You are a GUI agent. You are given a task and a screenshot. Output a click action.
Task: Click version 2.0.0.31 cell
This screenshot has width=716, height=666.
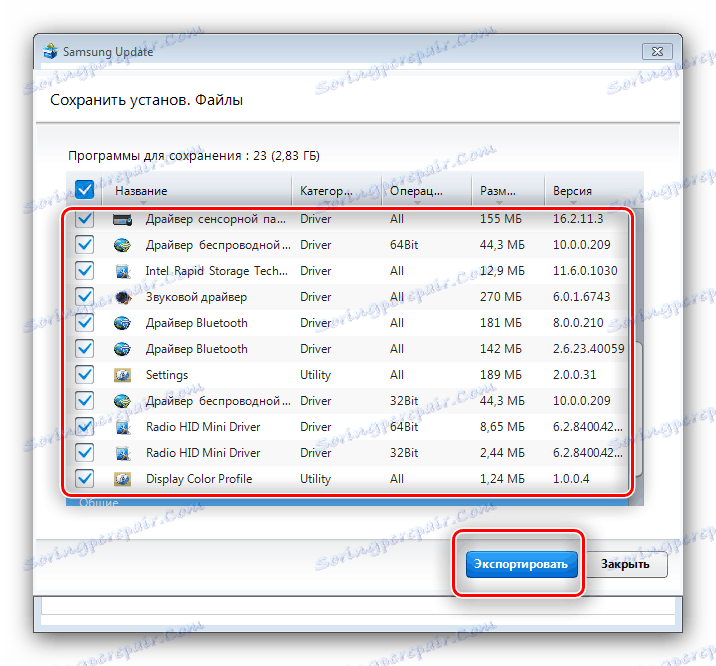pos(574,375)
